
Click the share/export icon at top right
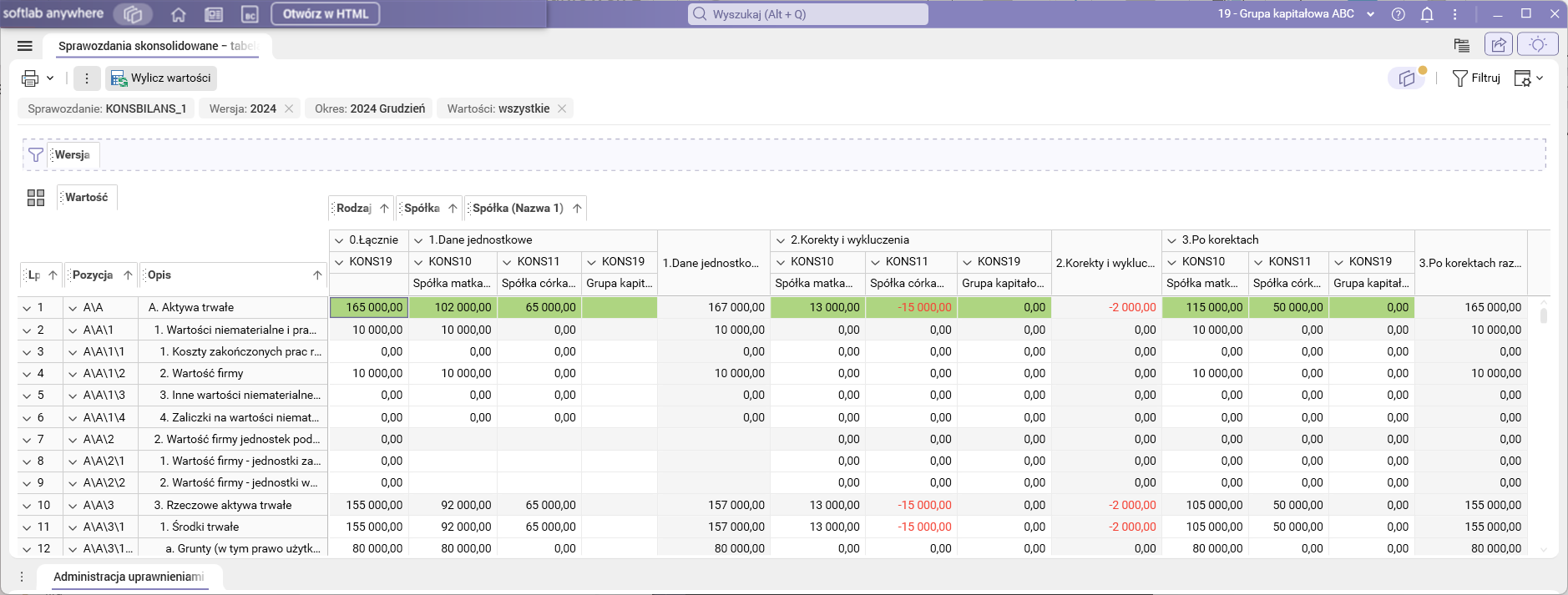coord(1499,45)
